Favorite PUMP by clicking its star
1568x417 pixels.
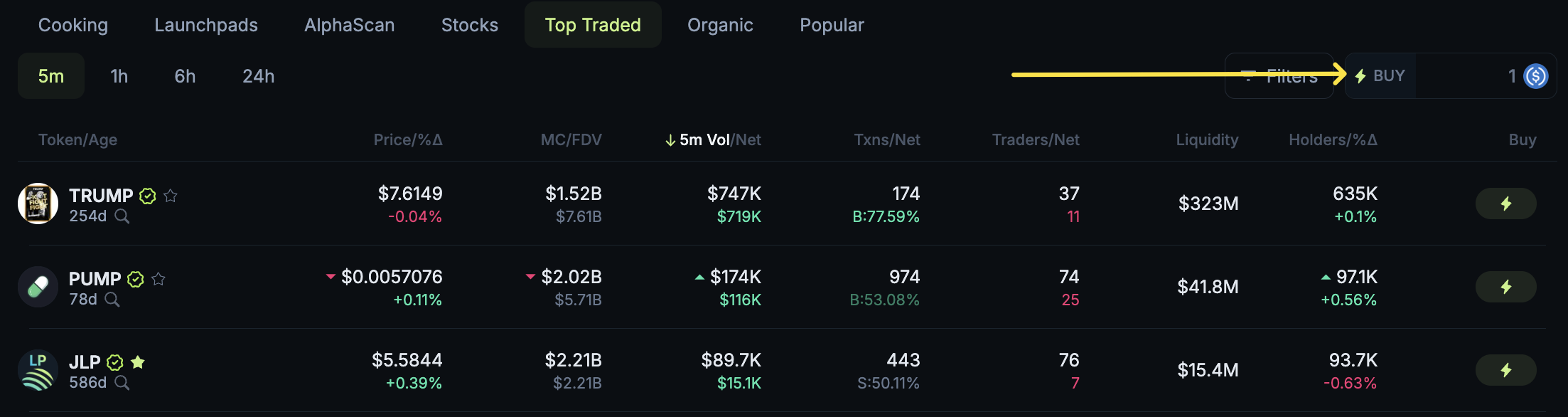158,279
